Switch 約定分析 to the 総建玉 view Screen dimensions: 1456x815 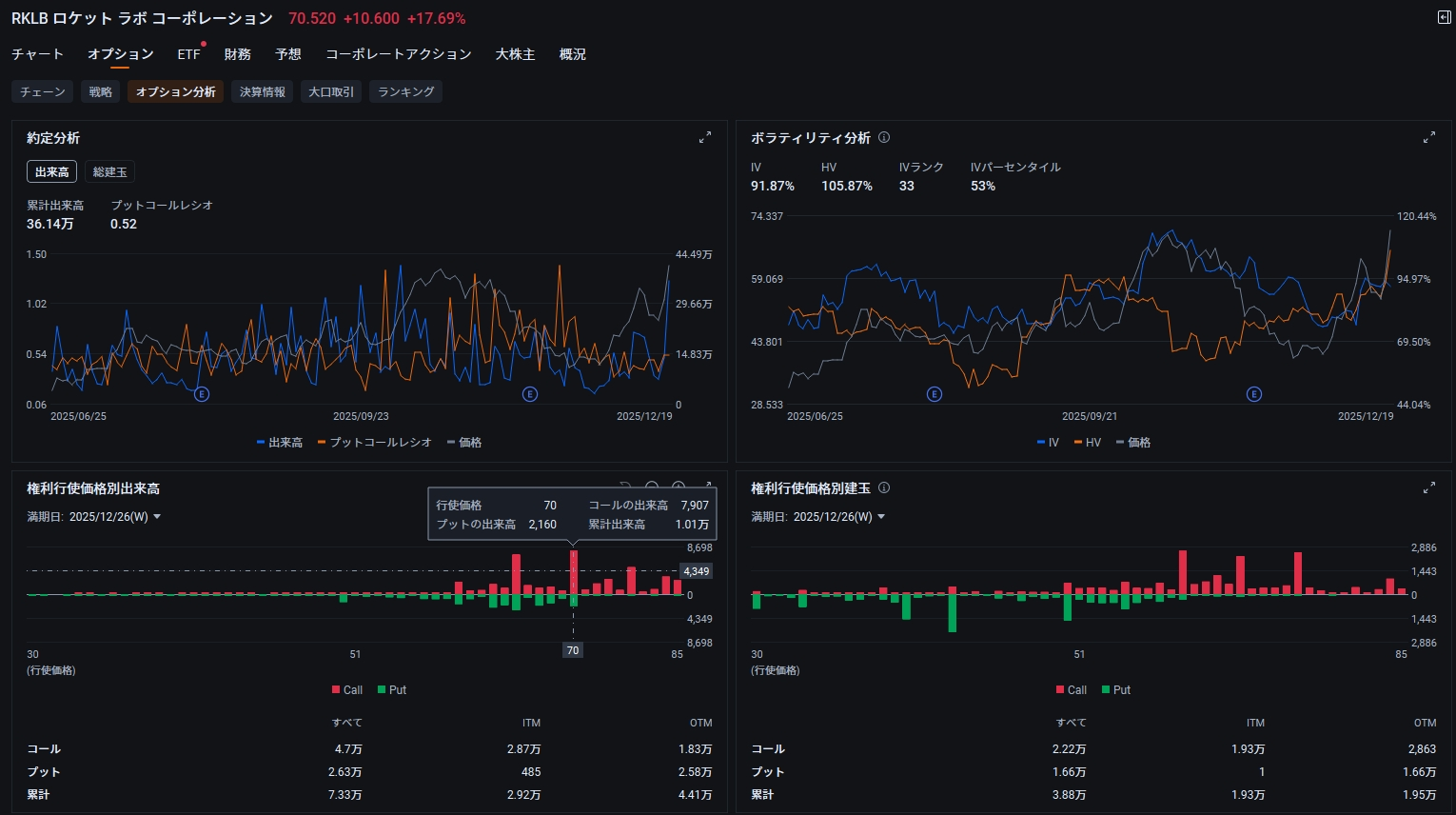coord(109,172)
